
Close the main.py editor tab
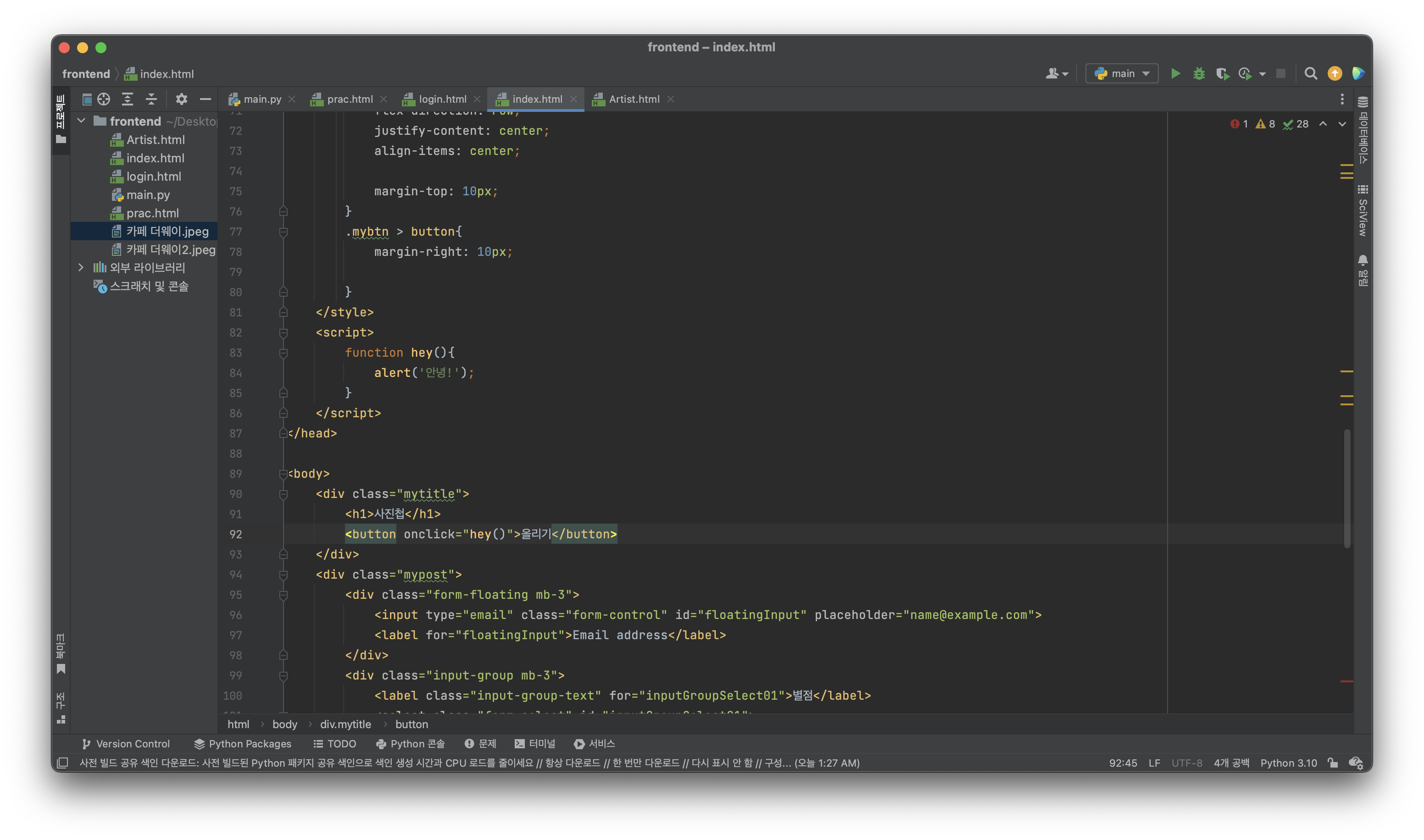coord(292,99)
